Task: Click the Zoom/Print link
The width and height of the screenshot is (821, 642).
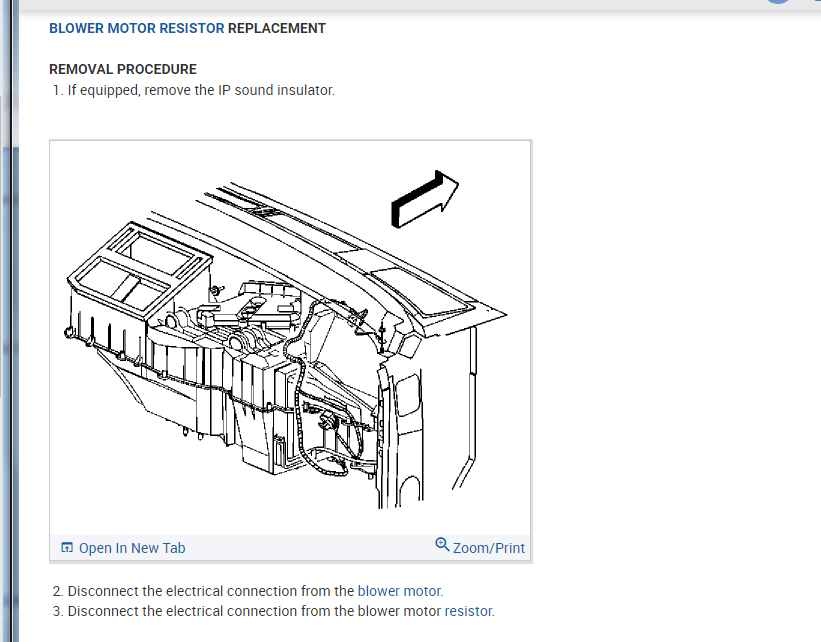Action: coord(488,548)
